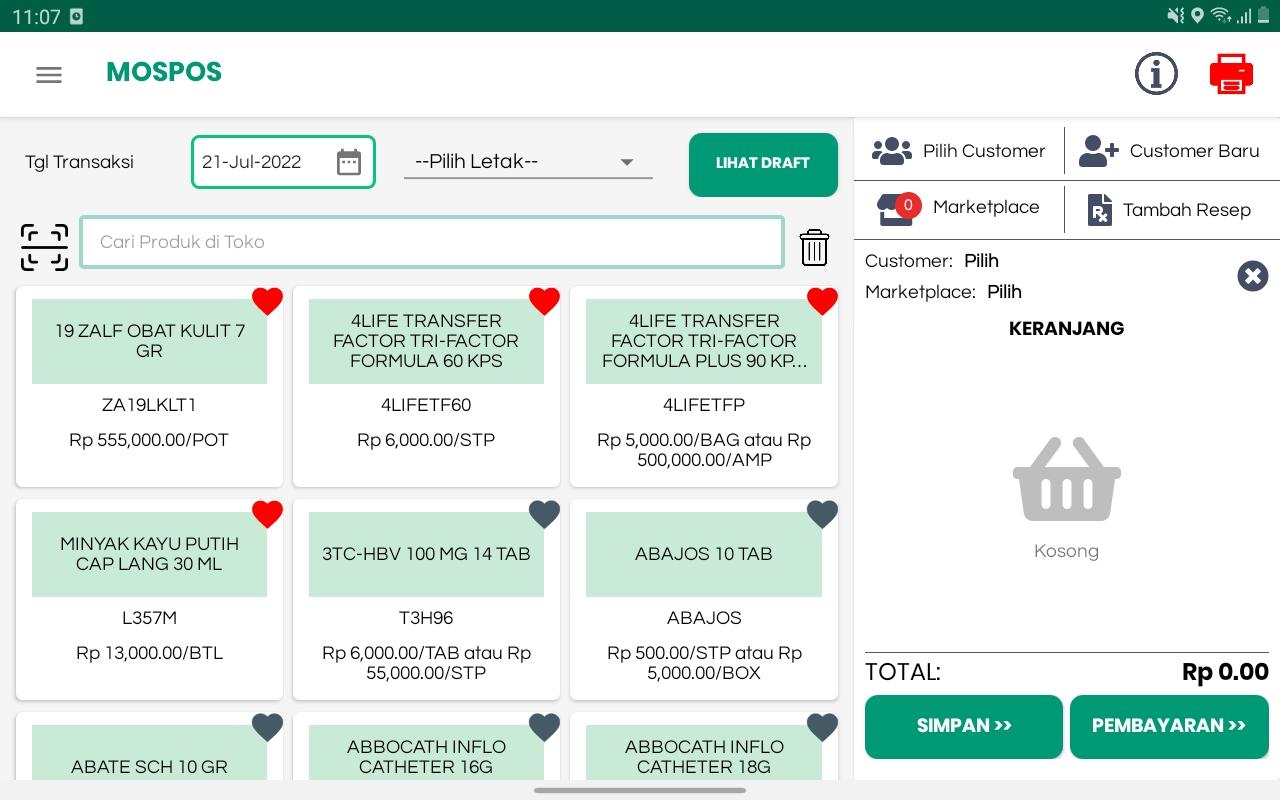
Task: Unfavorite MINYAK KAYU PUTIH heart
Action: coord(267,514)
